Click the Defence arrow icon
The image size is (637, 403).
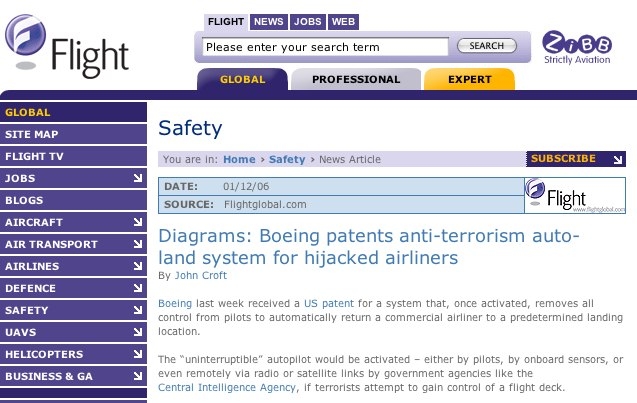click(138, 288)
